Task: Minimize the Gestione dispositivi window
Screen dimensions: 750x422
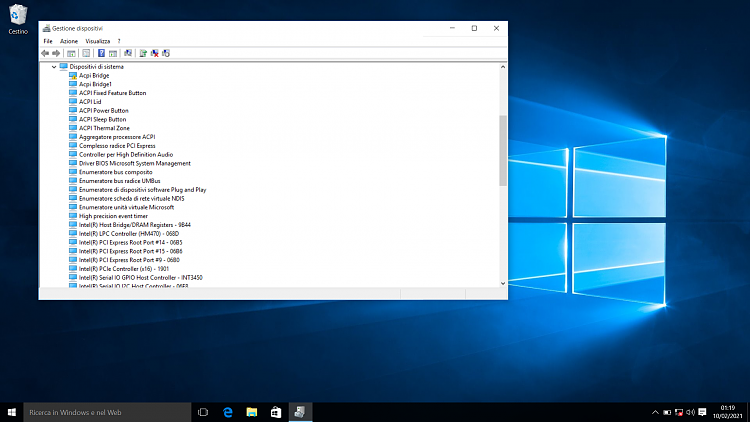Action: point(452,28)
